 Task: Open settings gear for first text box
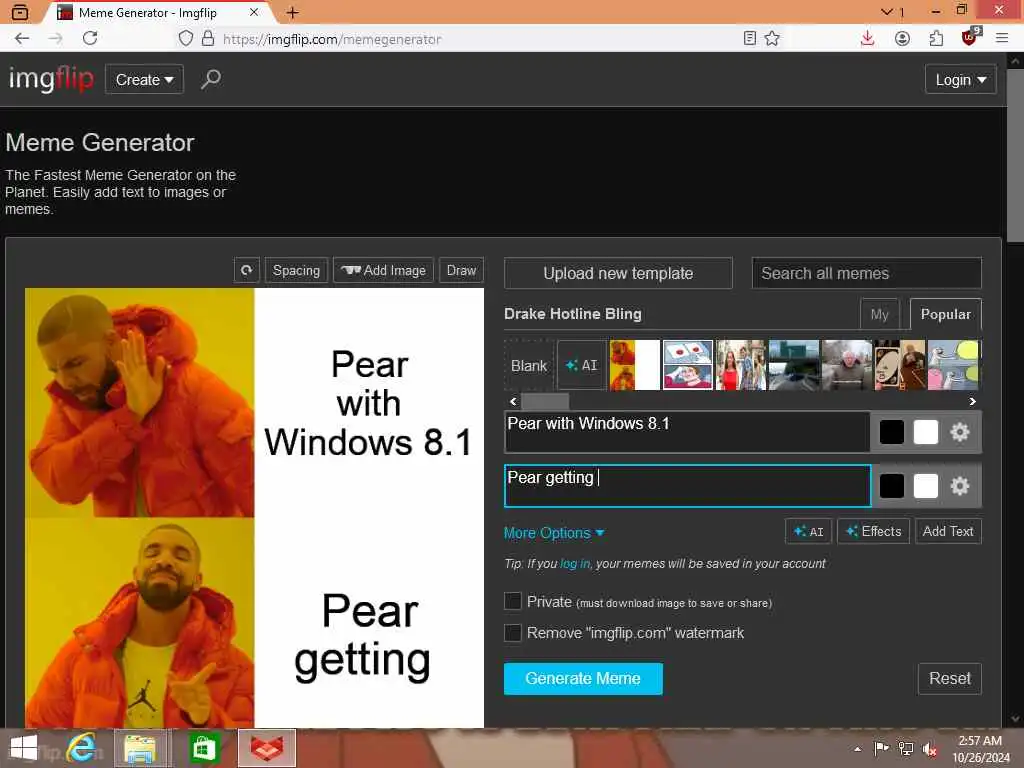[959, 432]
